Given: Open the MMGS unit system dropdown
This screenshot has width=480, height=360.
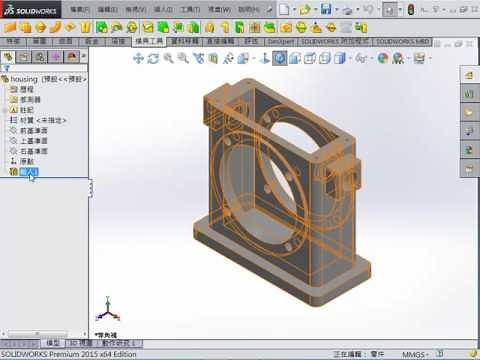Looking at the screenshot, I should click(x=415, y=354).
